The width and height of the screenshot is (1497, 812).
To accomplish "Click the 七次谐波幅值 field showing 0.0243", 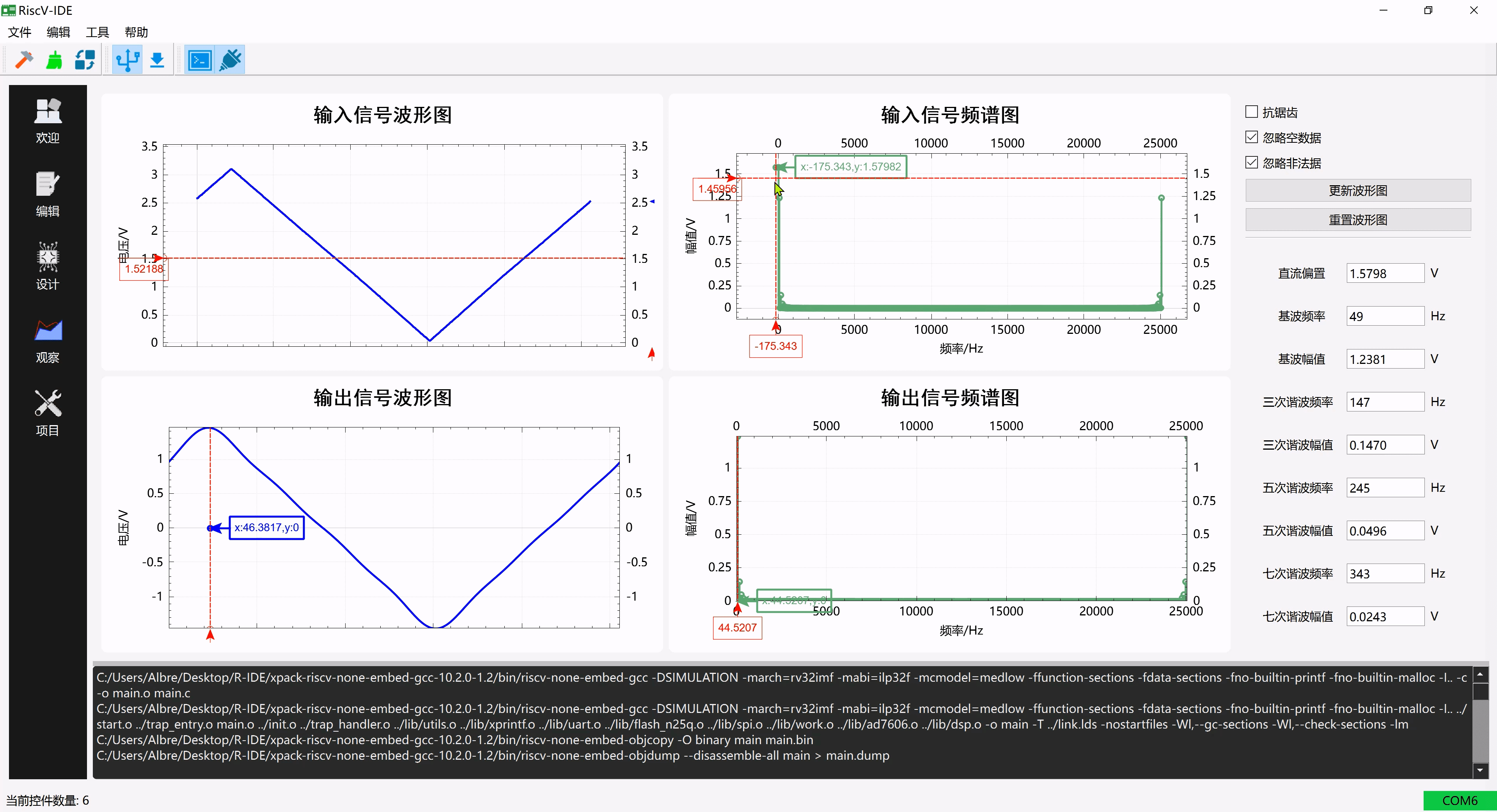I will 1385,616.
